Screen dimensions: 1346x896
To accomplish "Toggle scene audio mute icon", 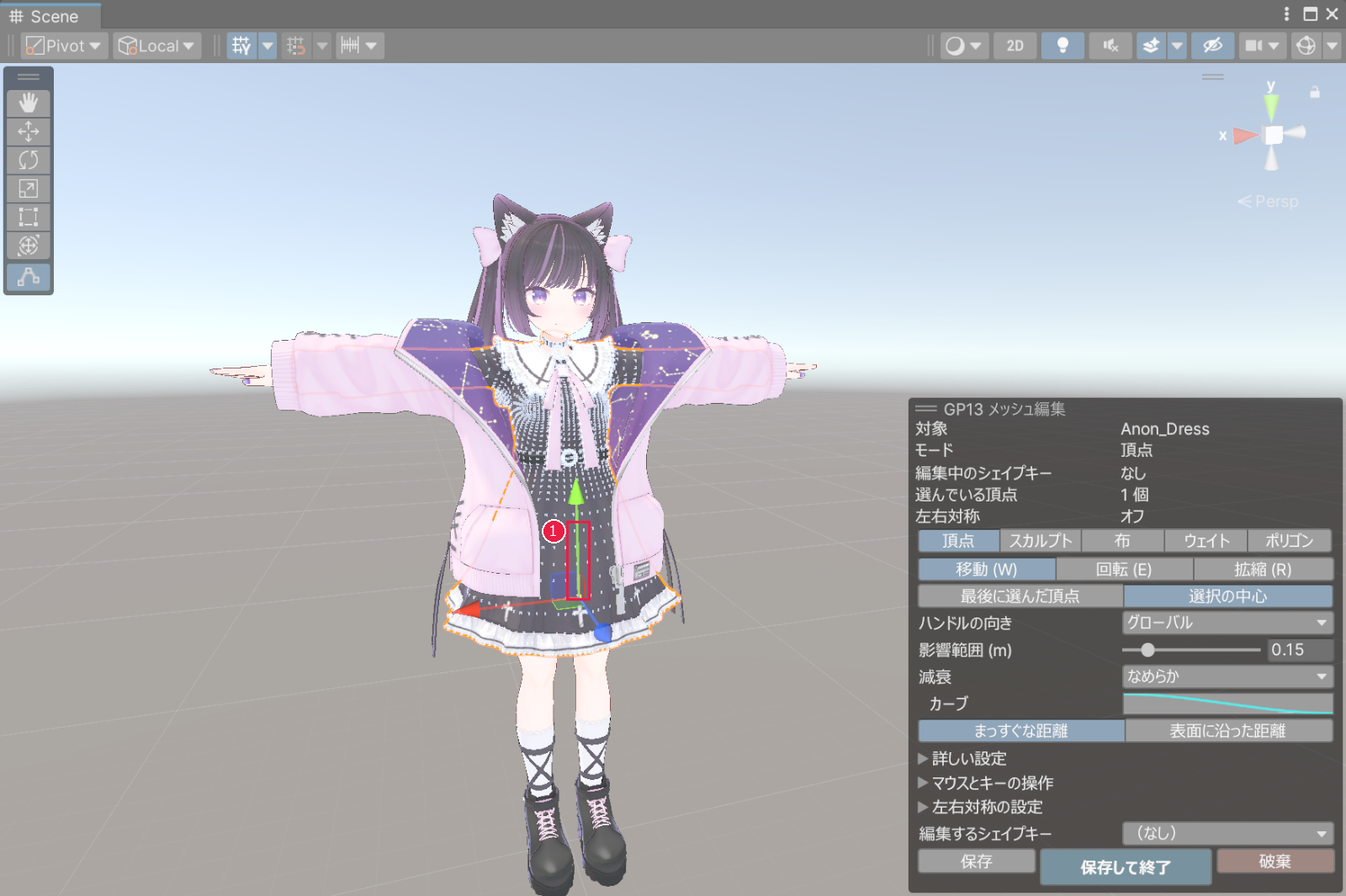I will pyautogui.click(x=1110, y=45).
